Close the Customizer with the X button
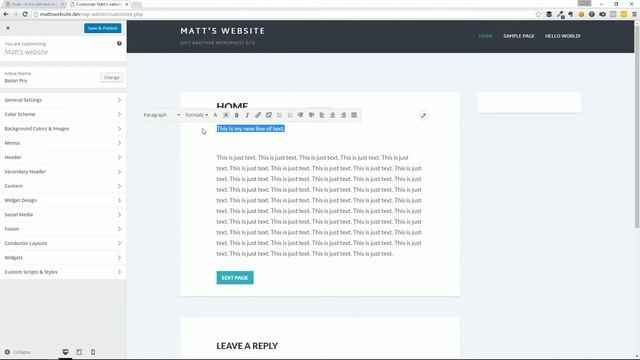 (8, 28)
